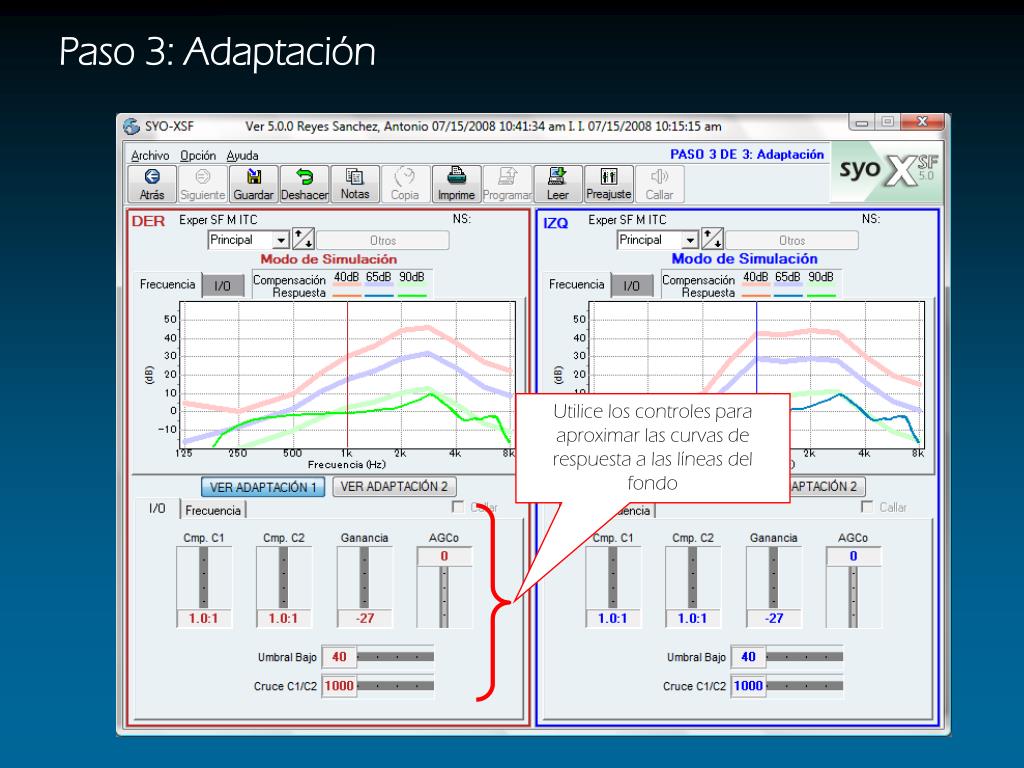Click the IZQ 40dB curve legend
Image resolution: width=1024 pixels, height=768 pixels.
756,279
